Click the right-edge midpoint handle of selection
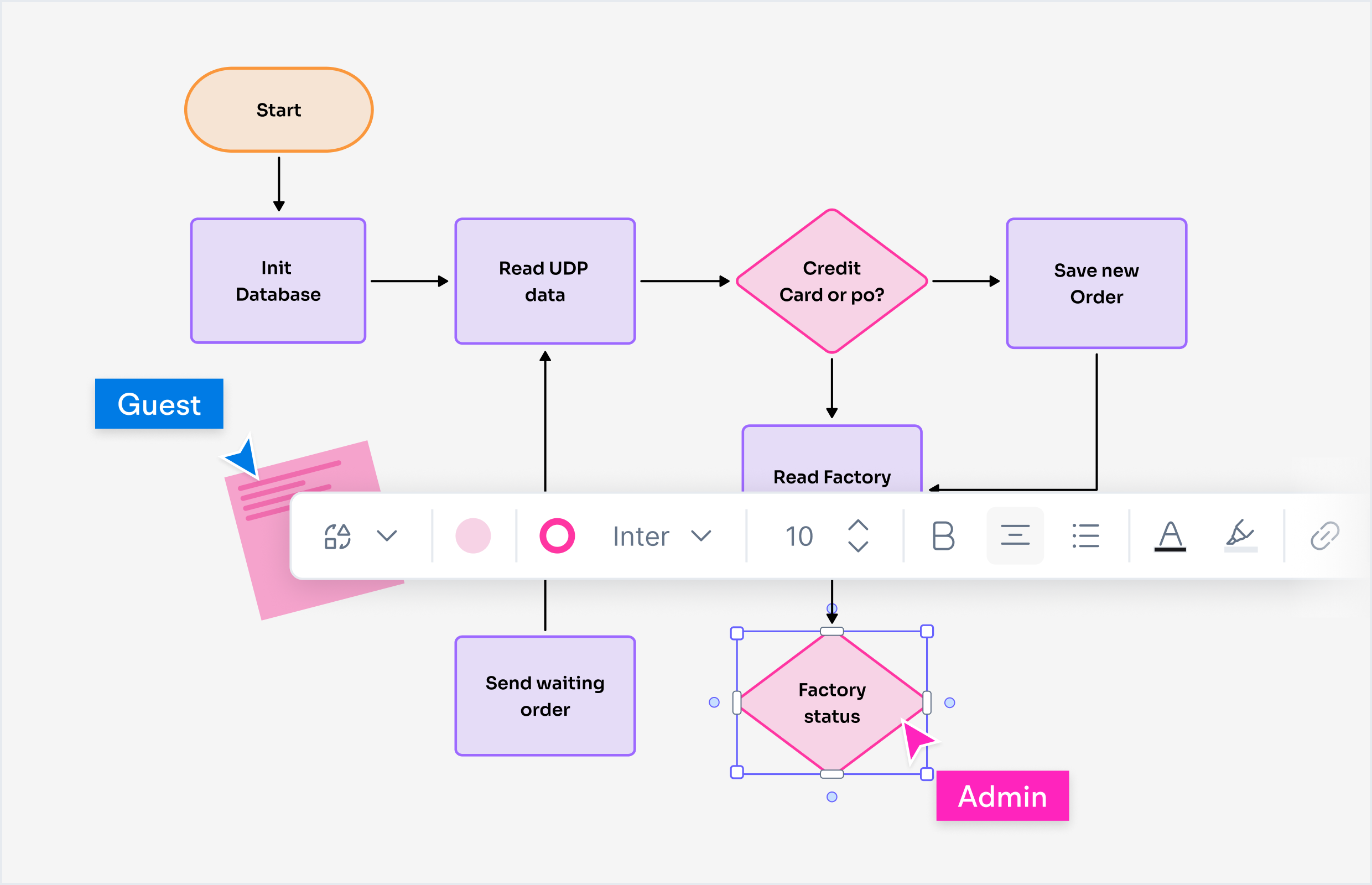Image resolution: width=1372 pixels, height=885 pixels. [x=927, y=702]
